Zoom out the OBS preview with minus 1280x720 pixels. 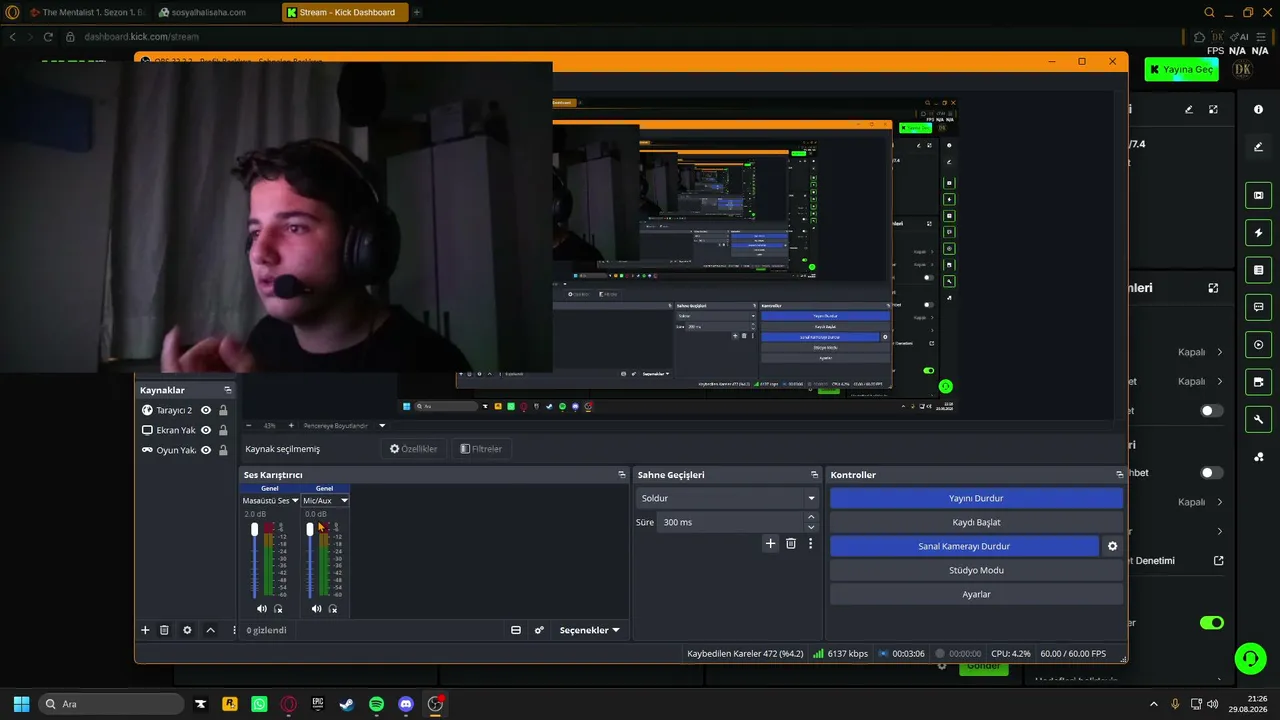[249, 426]
